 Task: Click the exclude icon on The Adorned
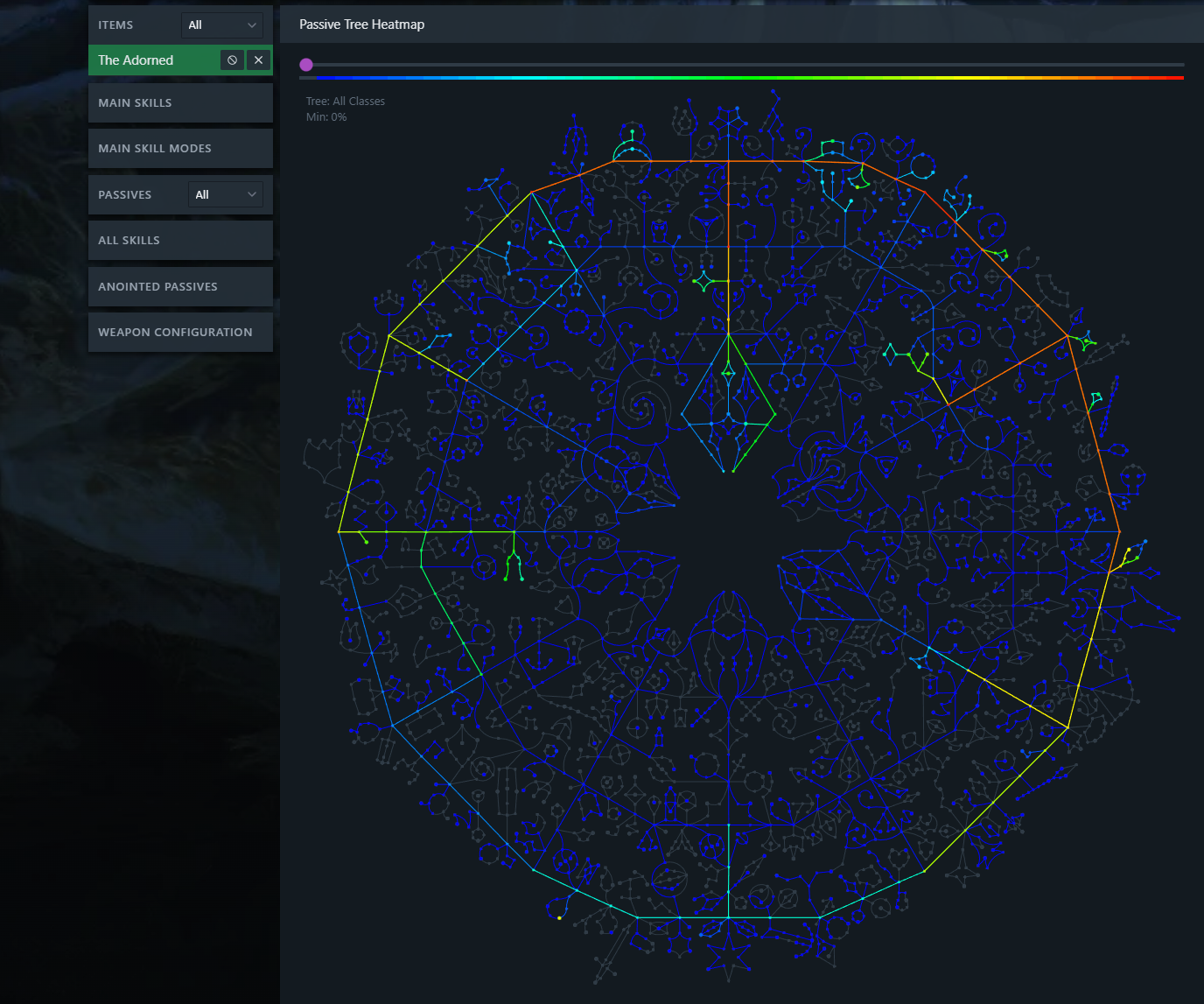click(232, 60)
